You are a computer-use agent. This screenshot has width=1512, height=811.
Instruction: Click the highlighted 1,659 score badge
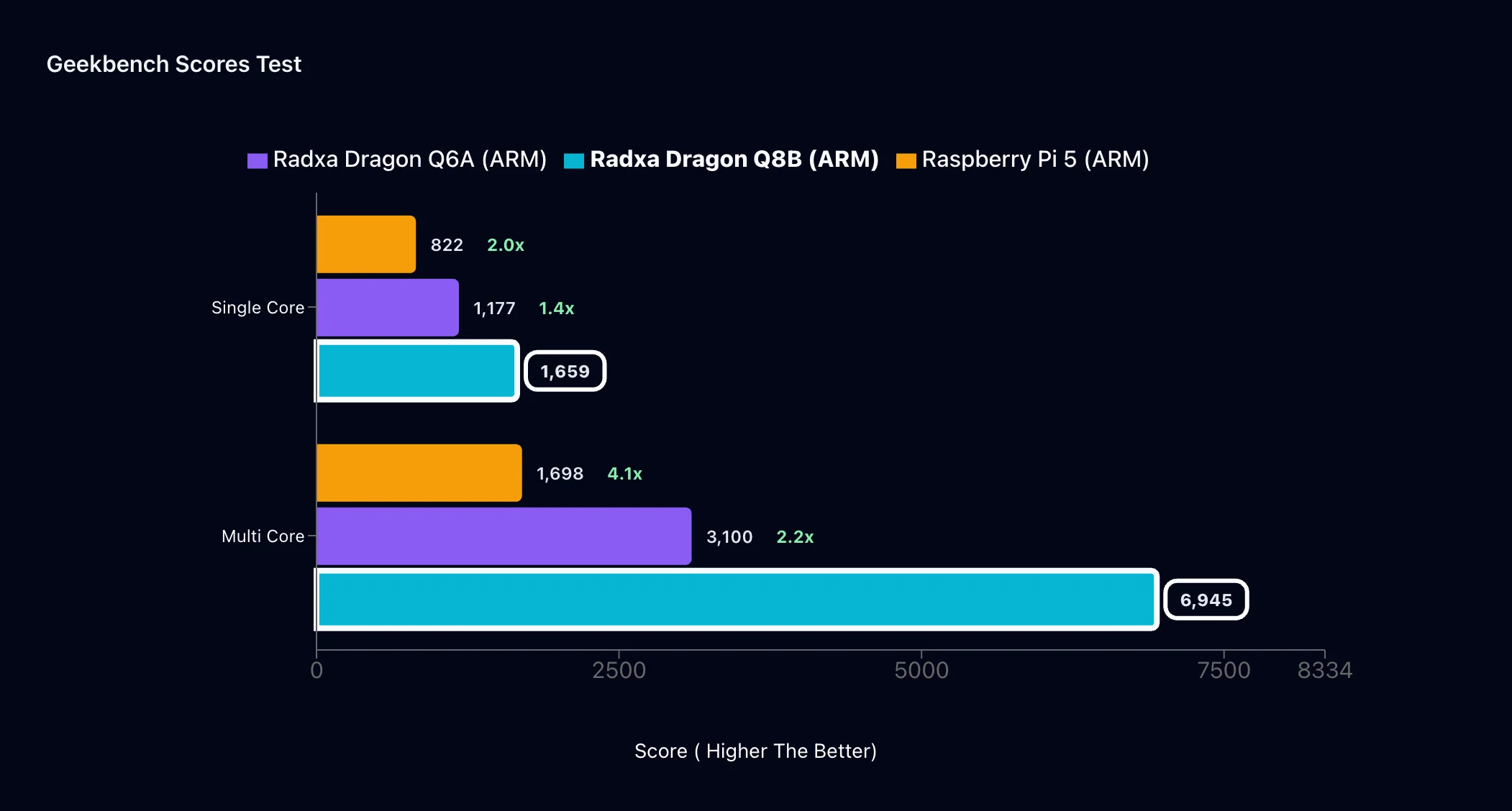(x=565, y=371)
